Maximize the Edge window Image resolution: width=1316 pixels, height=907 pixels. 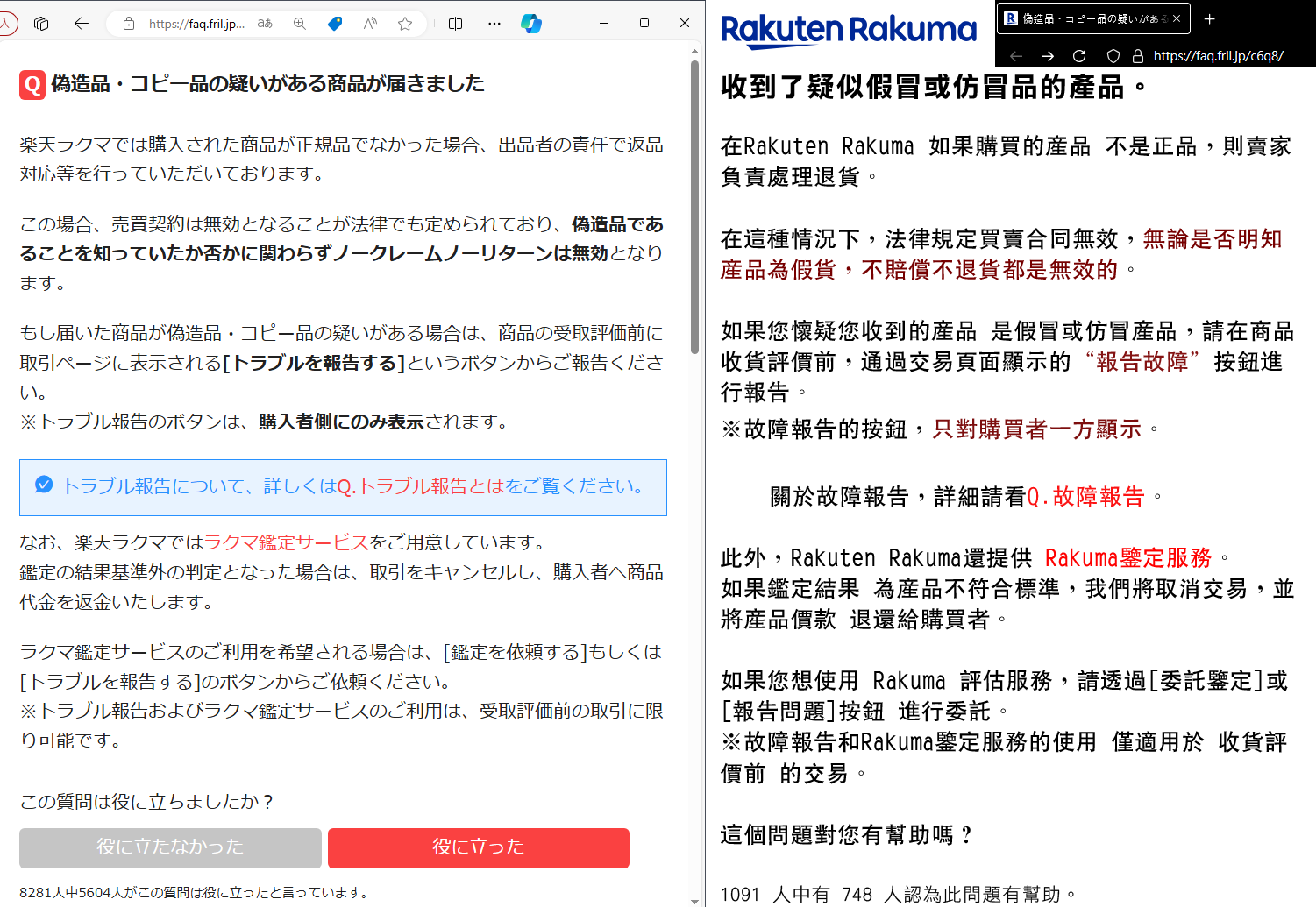tap(644, 24)
